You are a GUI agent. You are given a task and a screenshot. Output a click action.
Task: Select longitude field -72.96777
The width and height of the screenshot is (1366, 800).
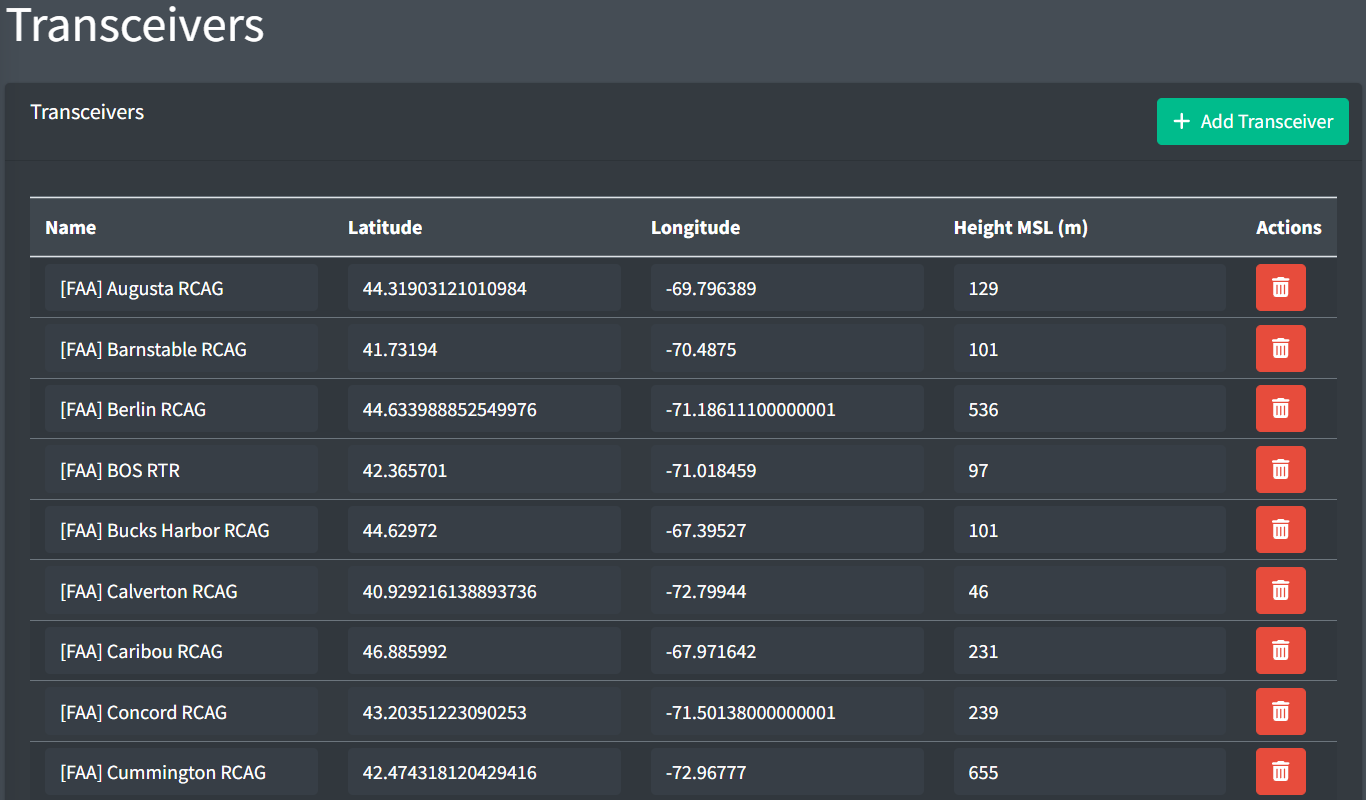[x=787, y=772]
